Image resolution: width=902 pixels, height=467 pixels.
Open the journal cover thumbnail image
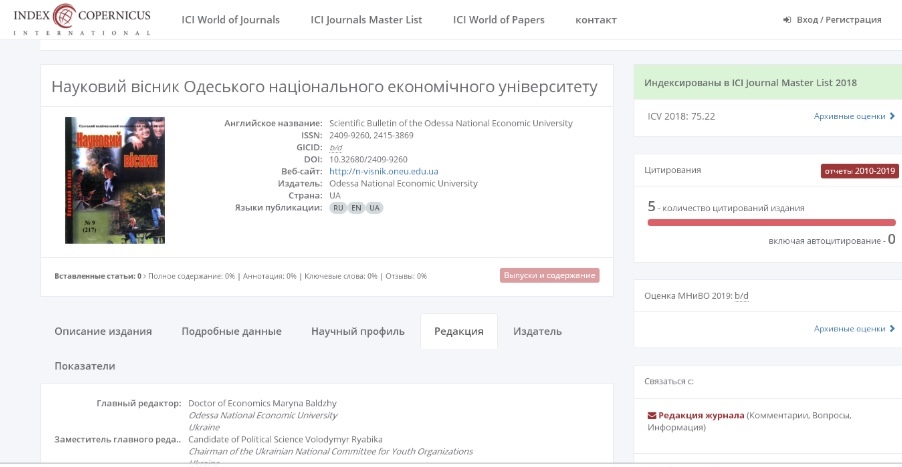click(x=115, y=180)
